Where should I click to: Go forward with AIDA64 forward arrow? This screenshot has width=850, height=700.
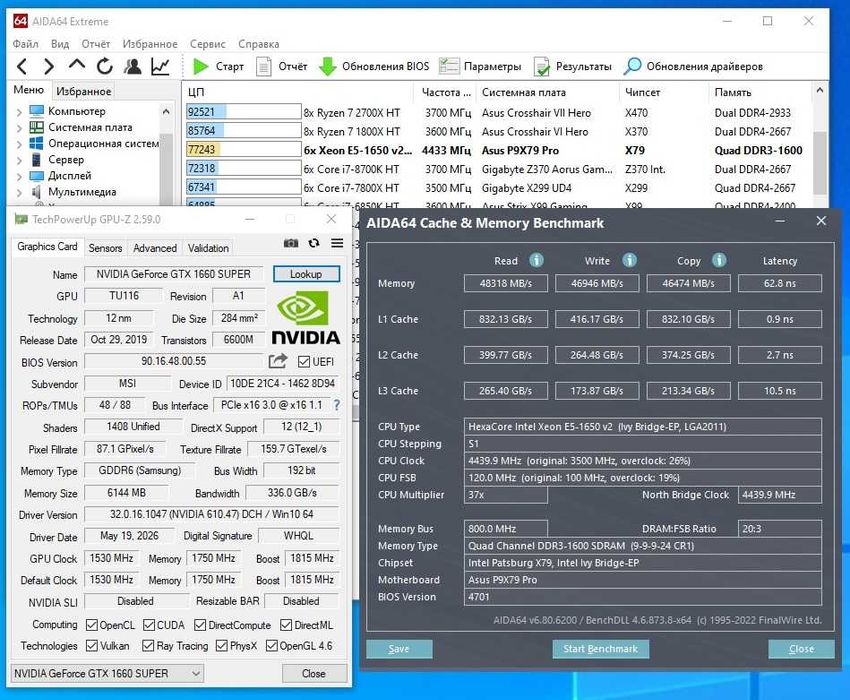49,67
